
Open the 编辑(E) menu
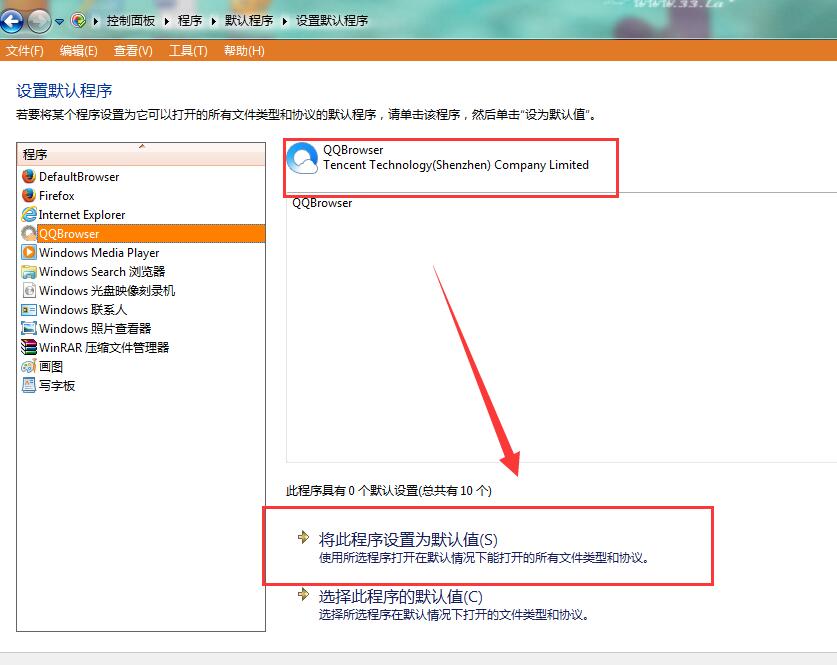point(78,51)
